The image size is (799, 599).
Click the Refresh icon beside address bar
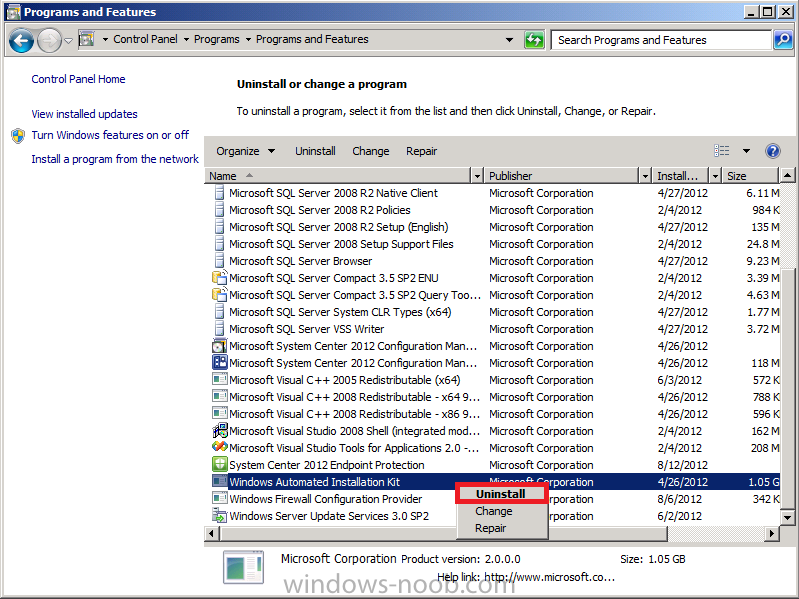[x=534, y=40]
